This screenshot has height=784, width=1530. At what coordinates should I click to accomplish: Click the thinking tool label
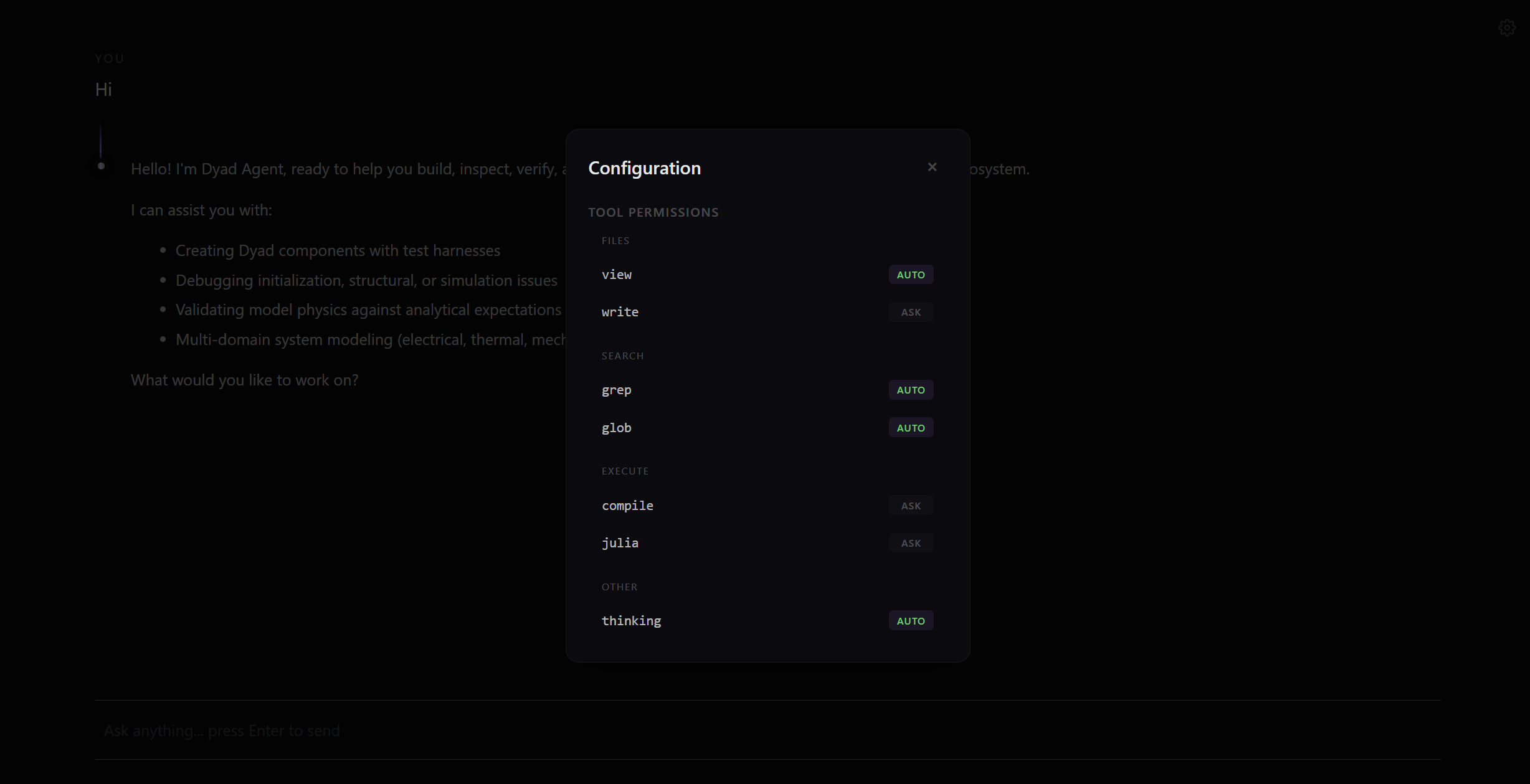click(631, 621)
